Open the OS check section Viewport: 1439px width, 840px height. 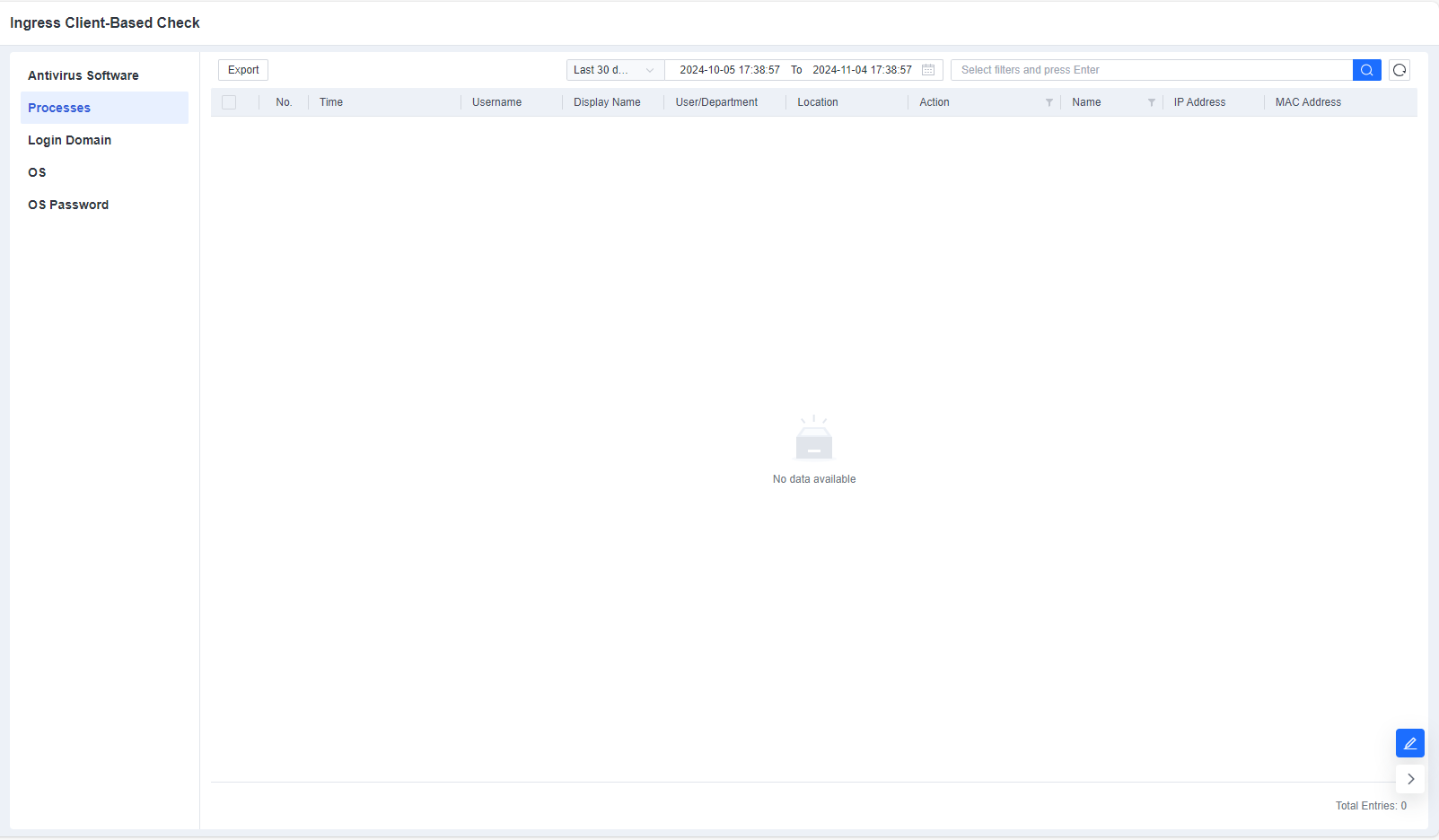[x=37, y=172]
